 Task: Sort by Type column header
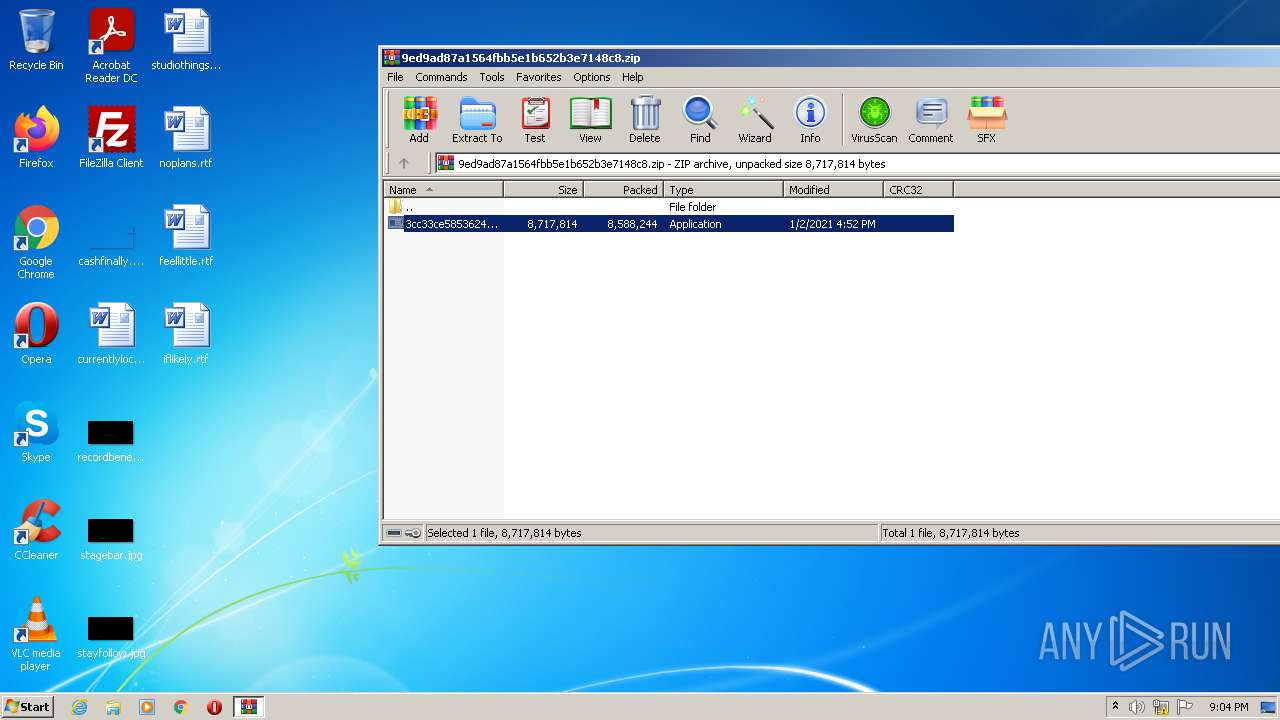tap(724, 189)
